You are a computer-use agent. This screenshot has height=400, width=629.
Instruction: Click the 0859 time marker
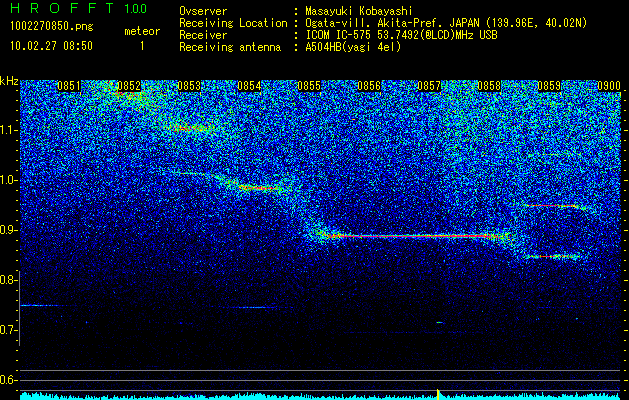(549, 86)
